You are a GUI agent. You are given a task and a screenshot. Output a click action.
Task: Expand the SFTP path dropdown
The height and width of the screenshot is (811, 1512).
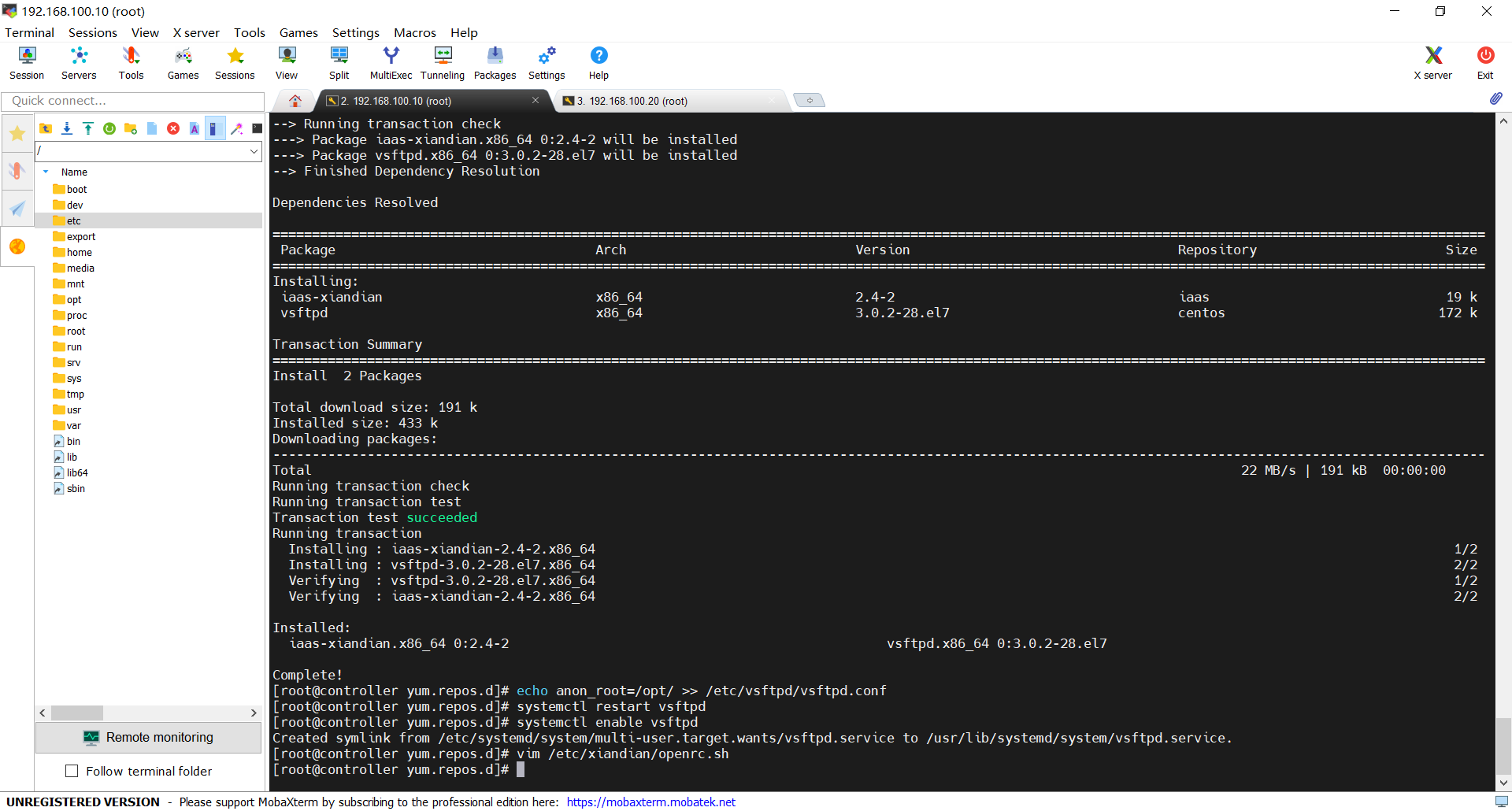[254, 150]
